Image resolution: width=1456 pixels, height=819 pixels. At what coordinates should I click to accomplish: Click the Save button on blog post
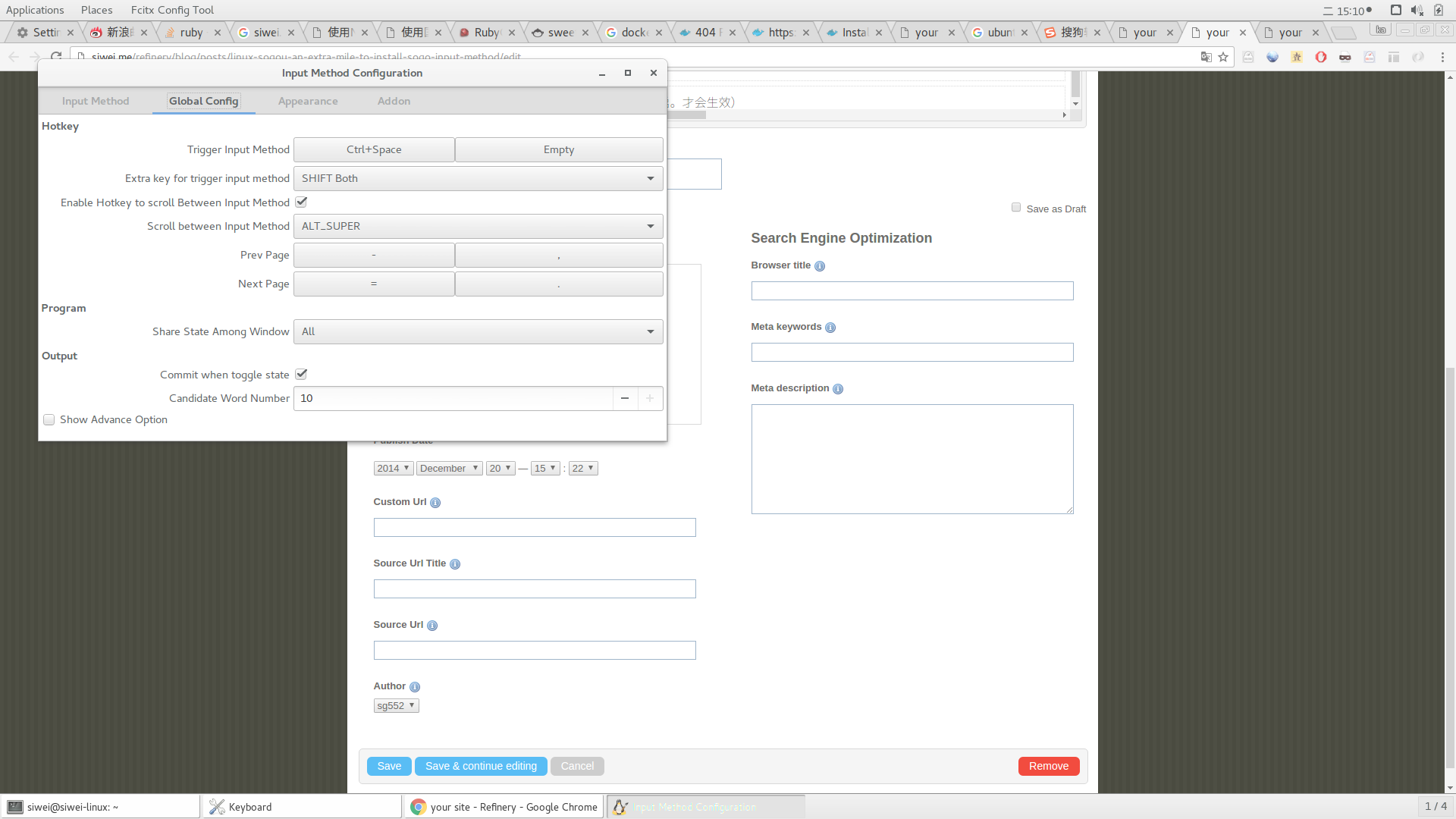point(389,766)
